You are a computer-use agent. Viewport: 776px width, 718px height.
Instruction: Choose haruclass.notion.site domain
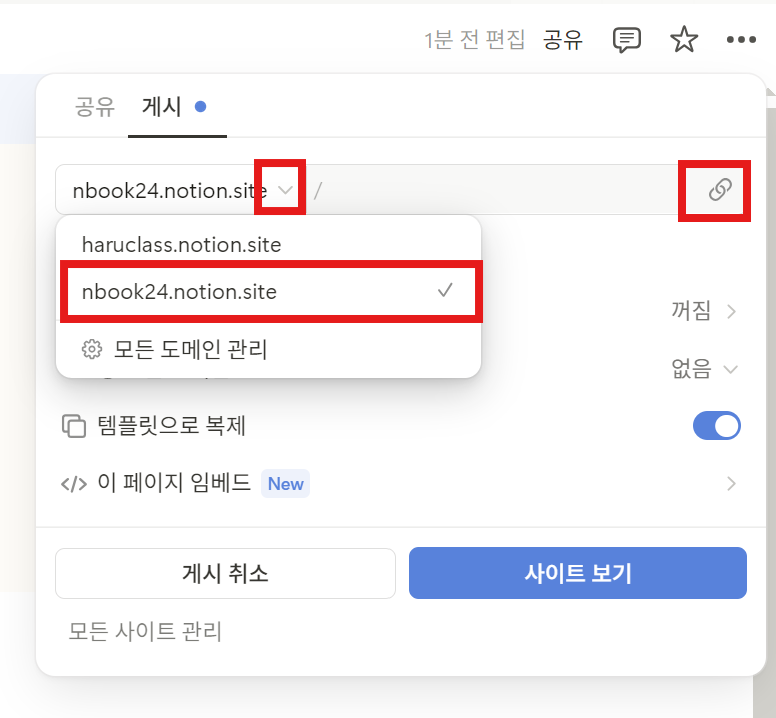[x=268, y=244]
